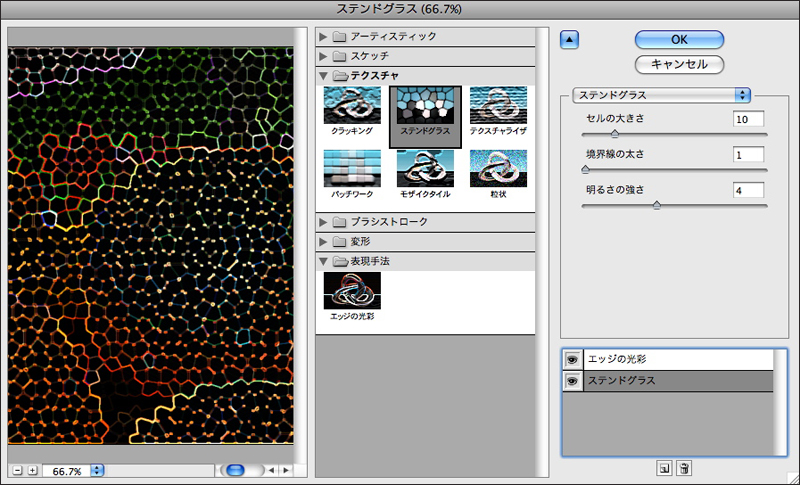Select the モザイクタイル filter thumbnail
The height and width of the screenshot is (485, 800).
[425, 169]
